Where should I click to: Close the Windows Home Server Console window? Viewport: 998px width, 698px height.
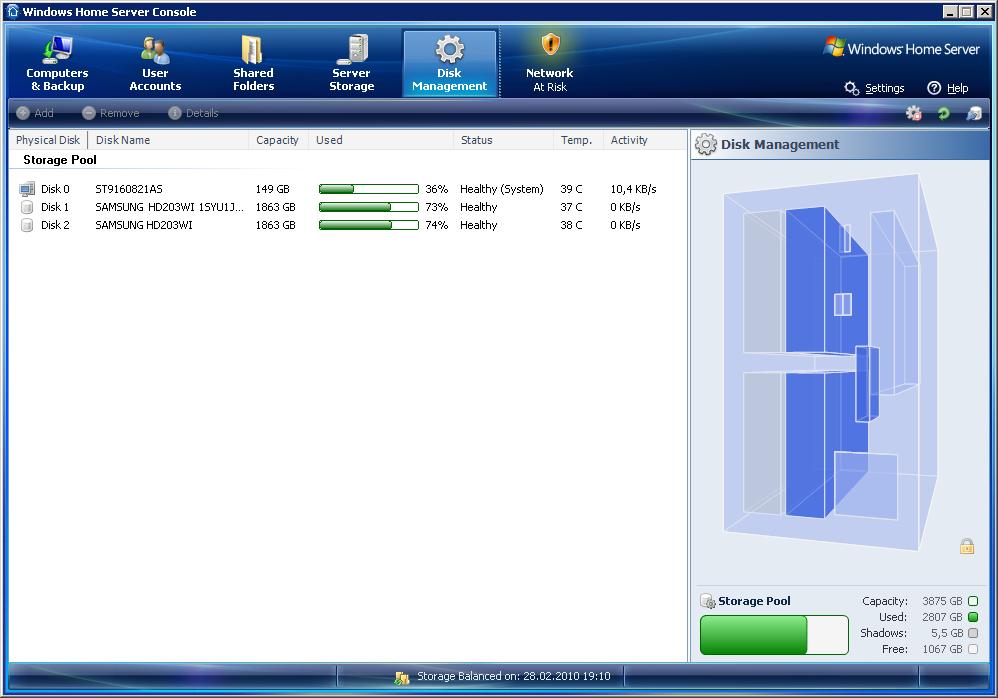pos(983,11)
